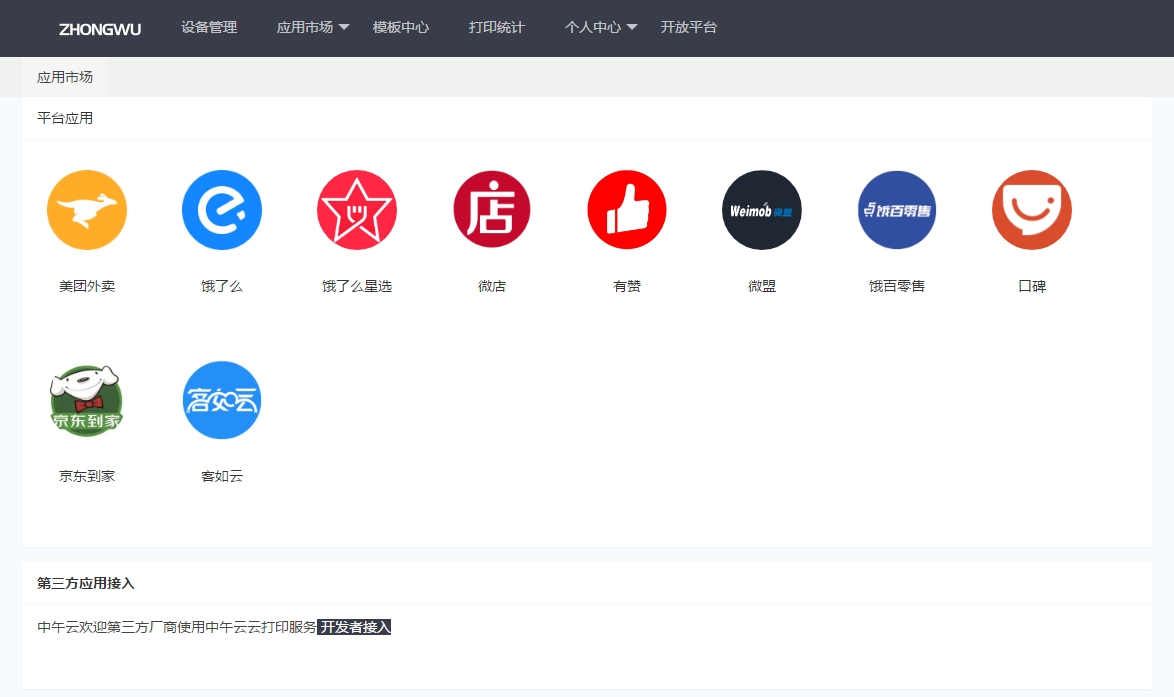Click the 京东到家 dog mascot icon
Image resolution: width=1174 pixels, height=697 pixels.
[x=87, y=401]
